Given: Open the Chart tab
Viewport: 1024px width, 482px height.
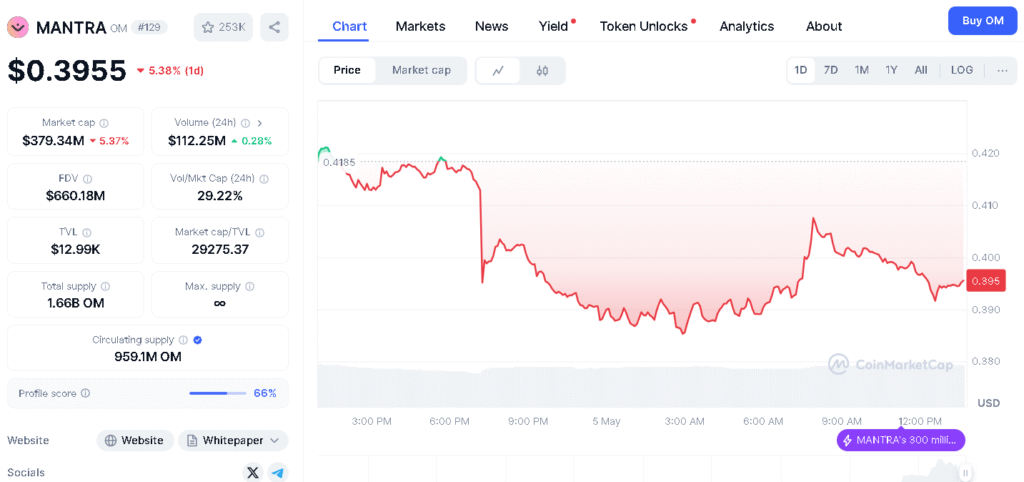Looking at the screenshot, I should tap(350, 26).
